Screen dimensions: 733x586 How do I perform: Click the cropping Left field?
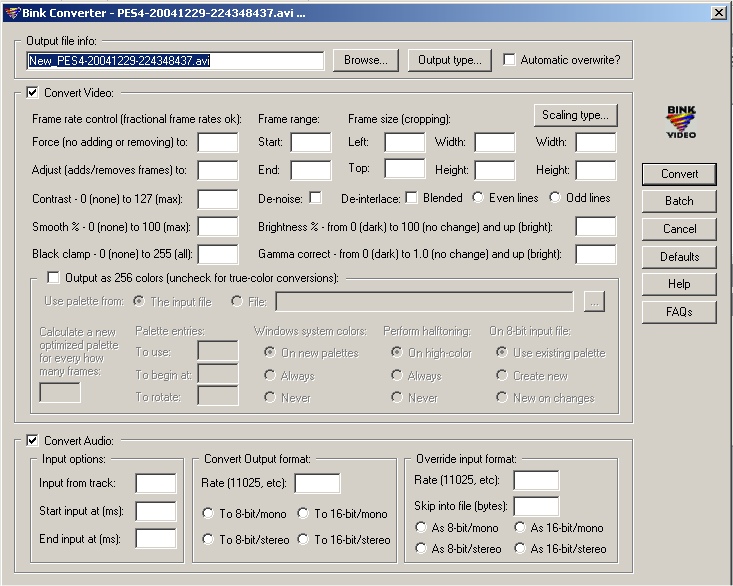click(405, 143)
